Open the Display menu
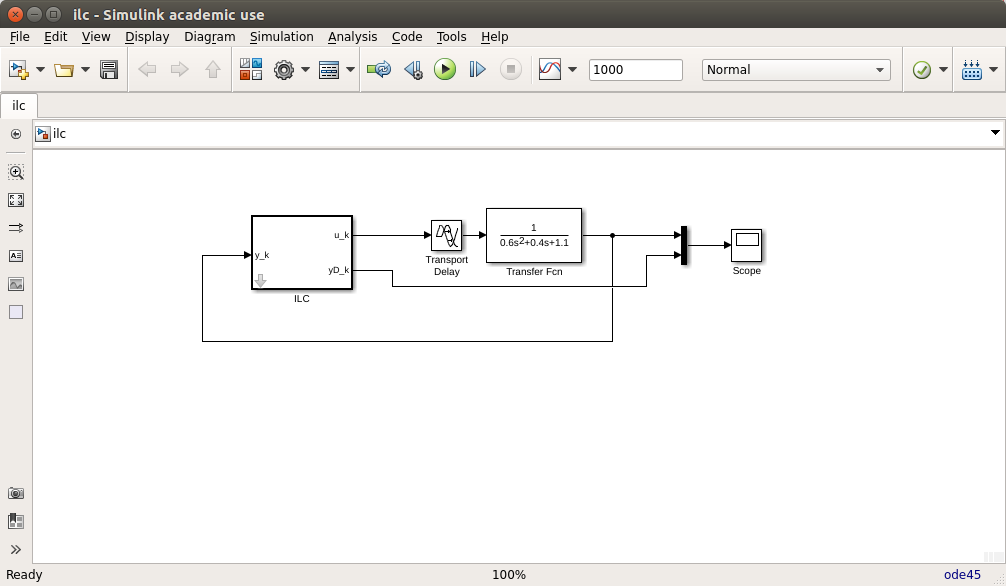Screen dimensions: 1006x586 pyautogui.click(x=147, y=37)
